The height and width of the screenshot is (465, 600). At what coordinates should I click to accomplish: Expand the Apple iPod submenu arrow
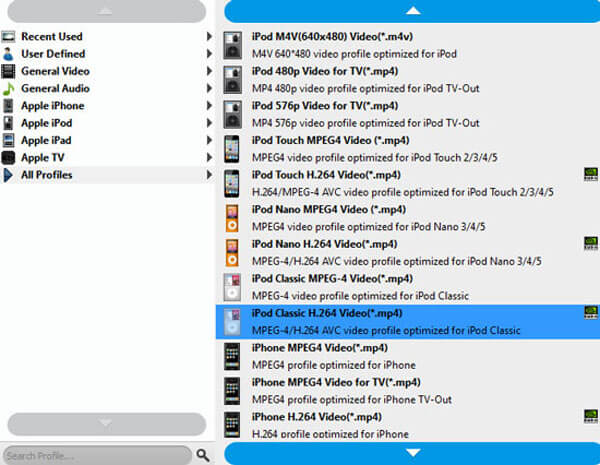coord(209,123)
